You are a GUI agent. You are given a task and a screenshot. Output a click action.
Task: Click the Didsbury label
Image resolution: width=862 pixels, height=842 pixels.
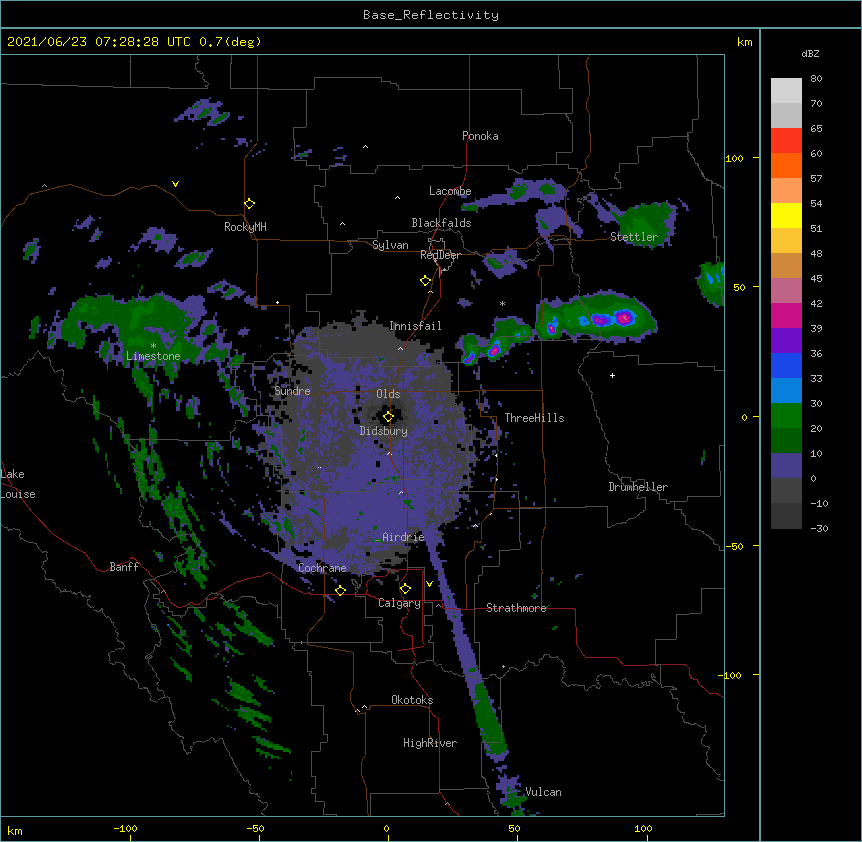(384, 431)
